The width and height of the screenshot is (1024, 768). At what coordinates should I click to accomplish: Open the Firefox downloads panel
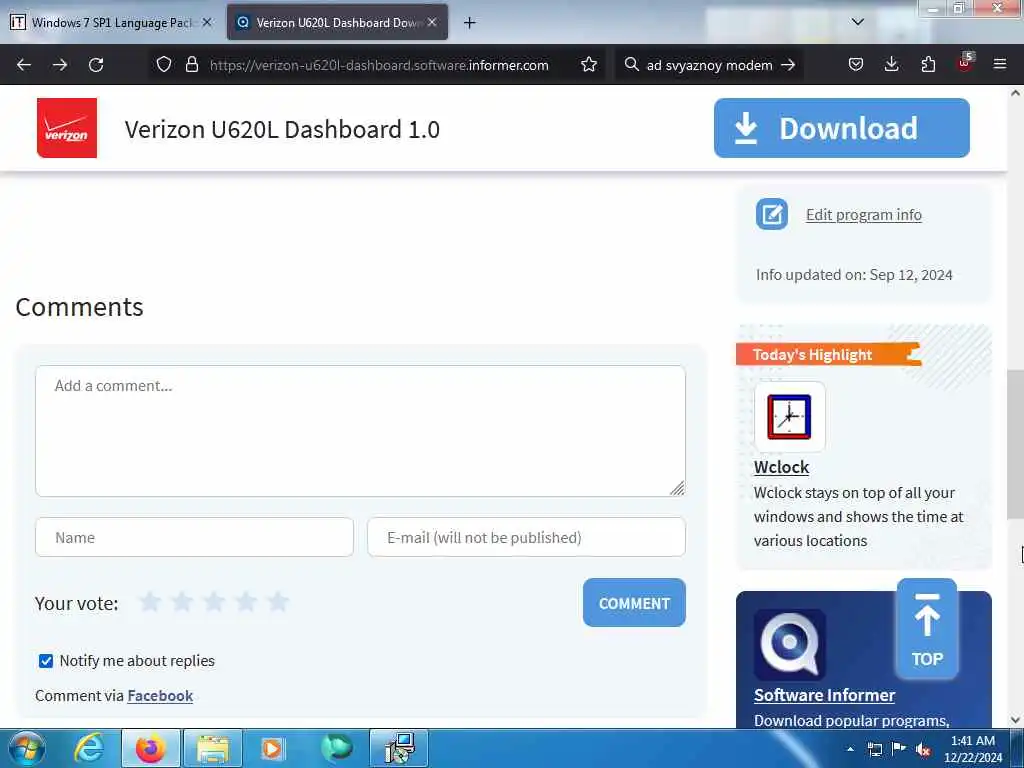[891, 65]
